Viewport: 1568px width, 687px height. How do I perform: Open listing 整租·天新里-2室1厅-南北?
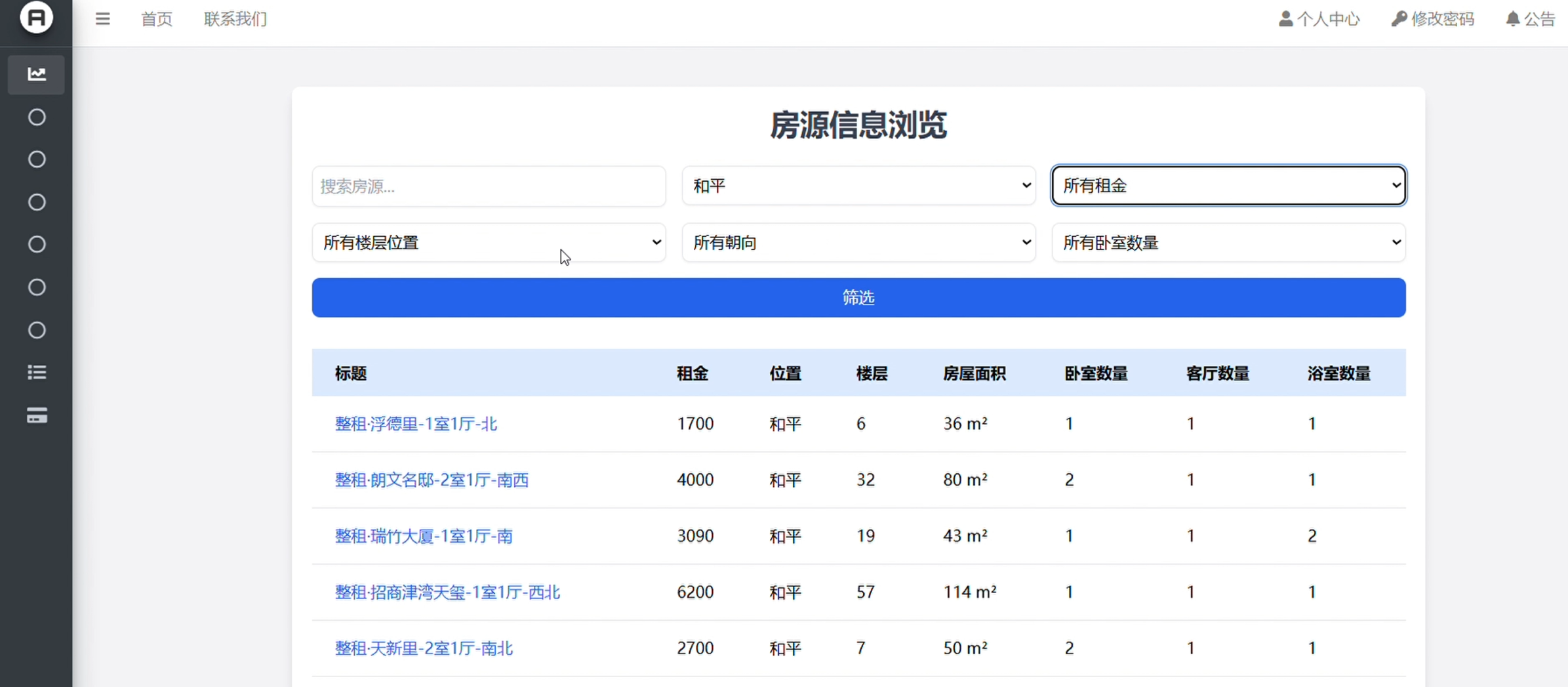coord(424,648)
